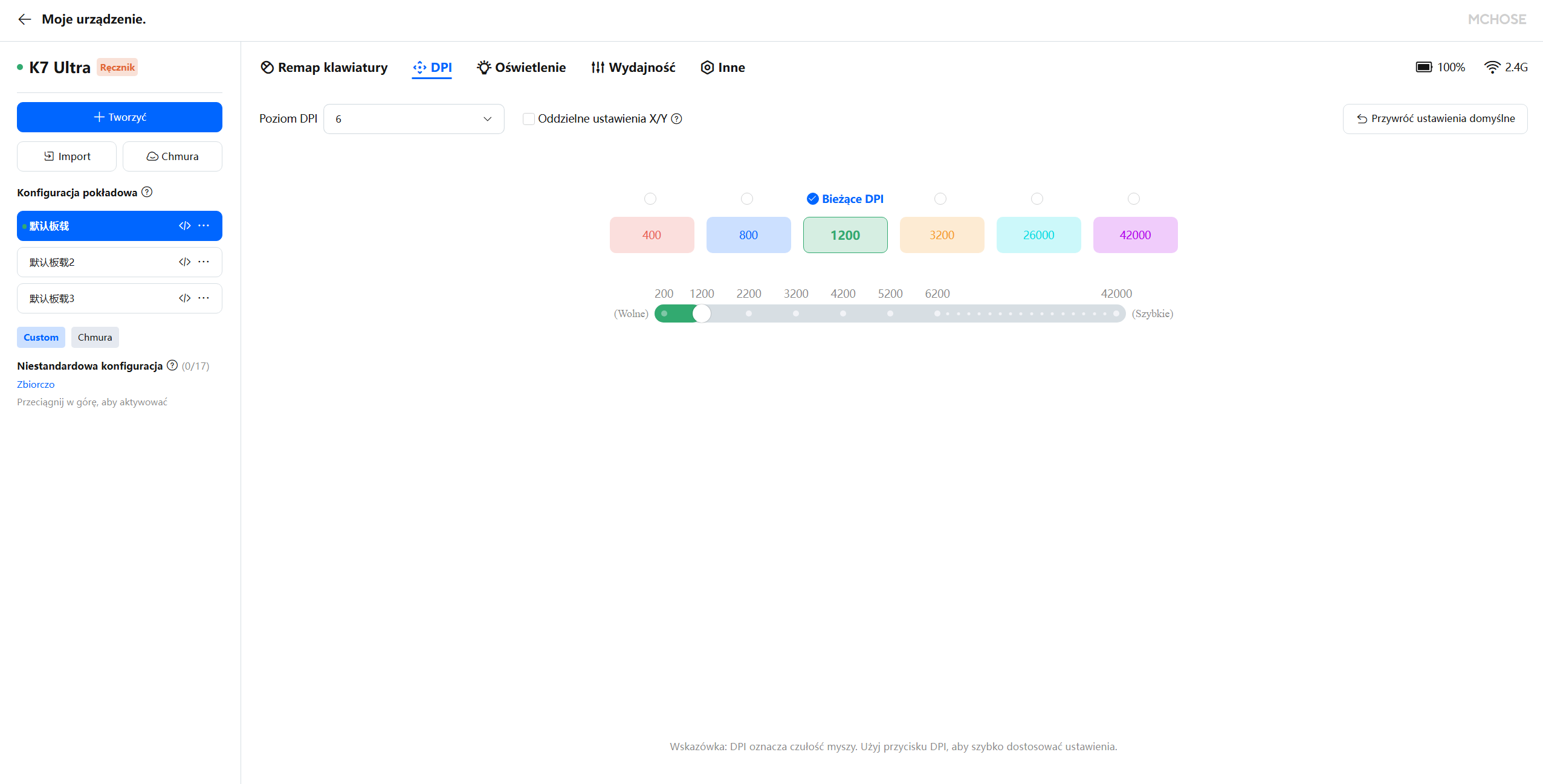1543x784 pixels.
Task: Select radio button above 42000 DPI
Action: pyautogui.click(x=1134, y=199)
